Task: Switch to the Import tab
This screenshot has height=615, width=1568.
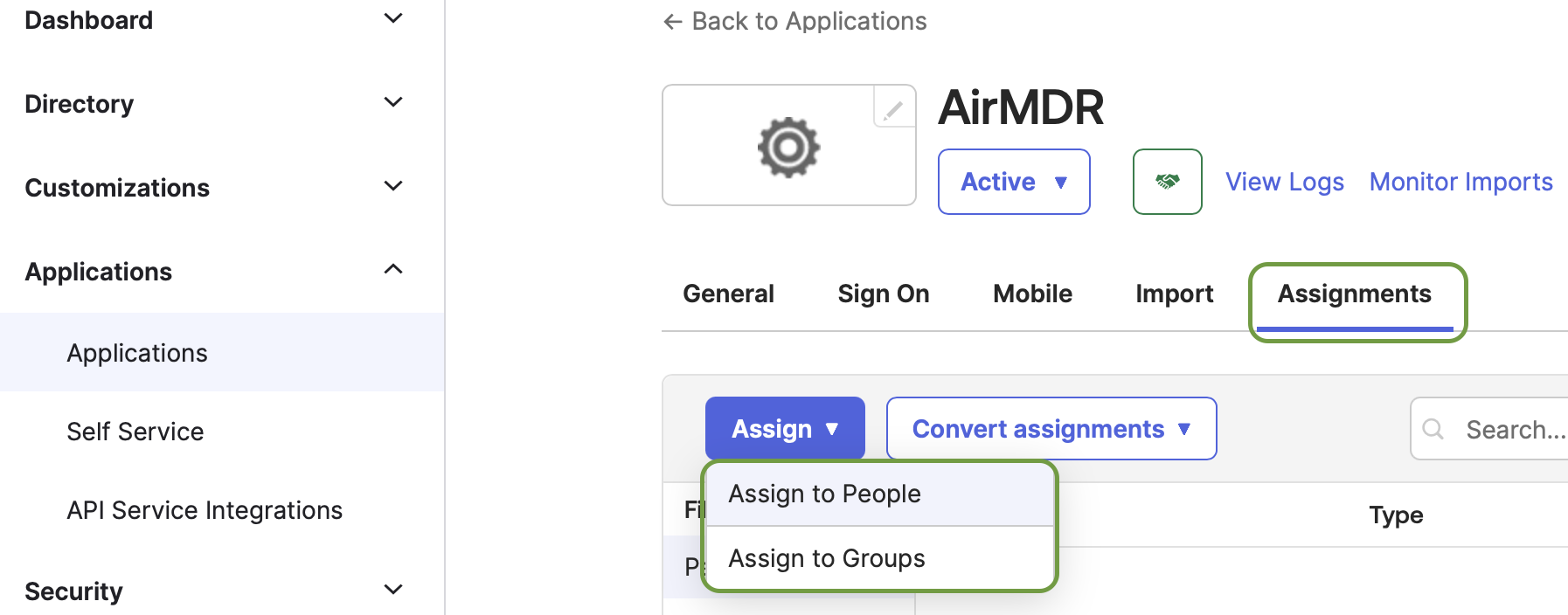Action: click(x=1174, y=294)
